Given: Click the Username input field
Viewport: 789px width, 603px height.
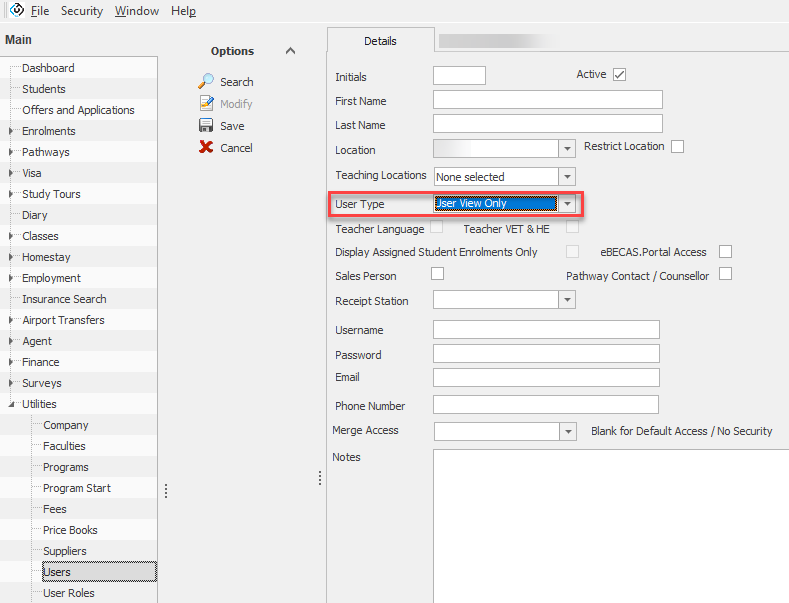Looking at the screenshot, I should pos(546,330).
